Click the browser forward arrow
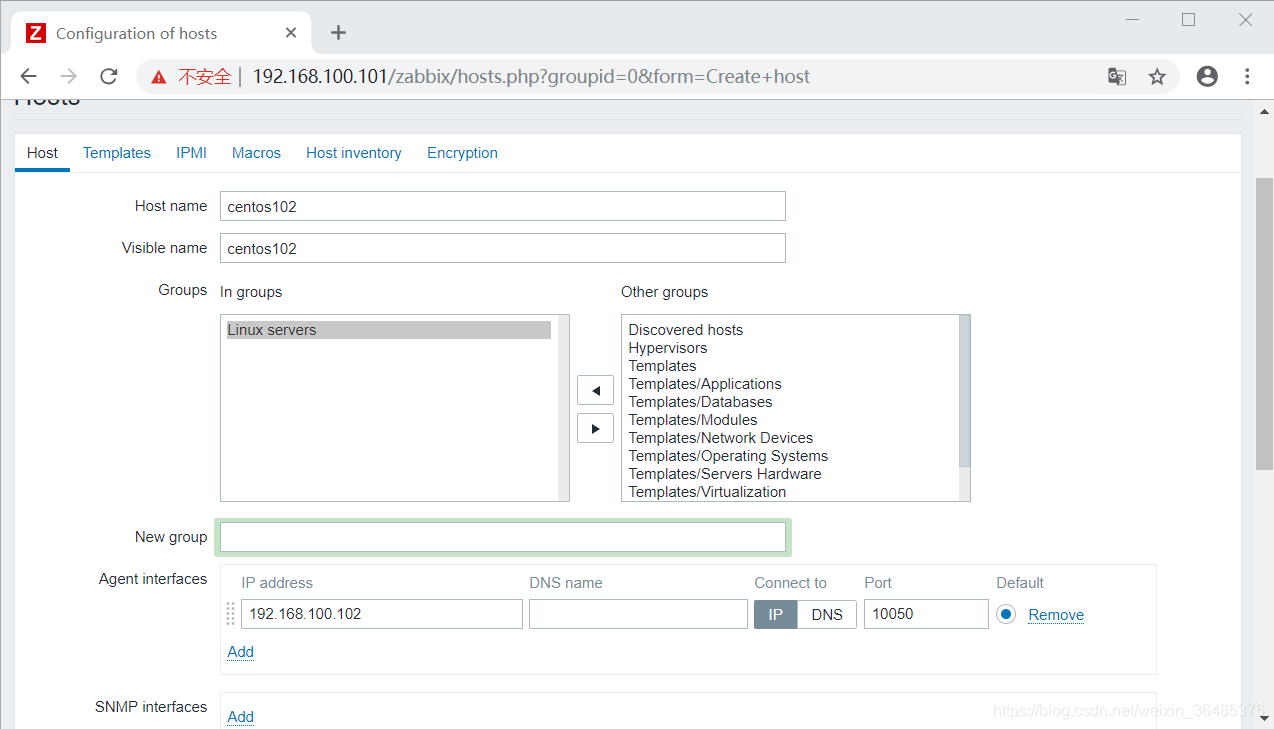 (x=68, y=76)
